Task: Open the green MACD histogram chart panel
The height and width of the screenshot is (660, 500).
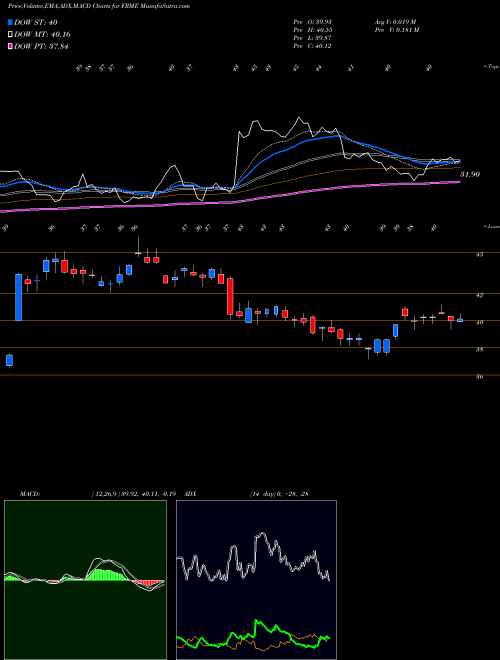Action: click(x=85, y=580)
